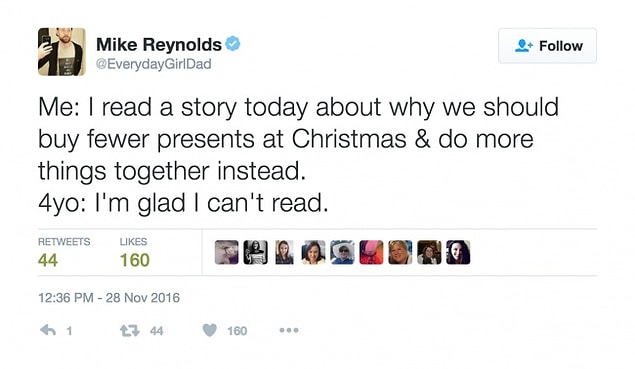Viewport: 635px width, 369px height.
Task: Open the @EverydayGirlDad handle link
Action: (x=153, y=64)
